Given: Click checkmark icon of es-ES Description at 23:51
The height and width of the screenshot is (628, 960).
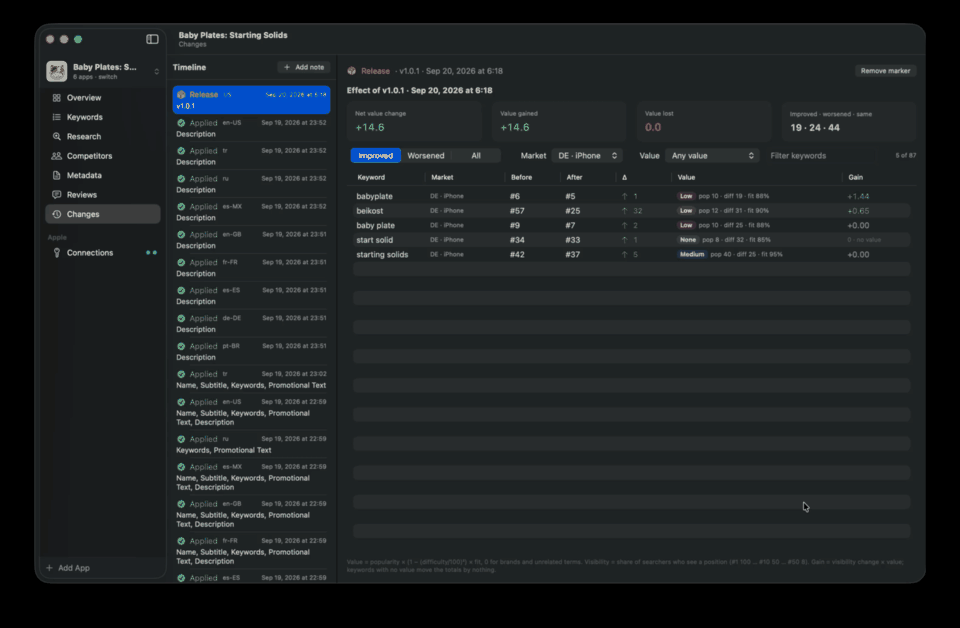Looking at the screenshot, I should pos(181,291).
